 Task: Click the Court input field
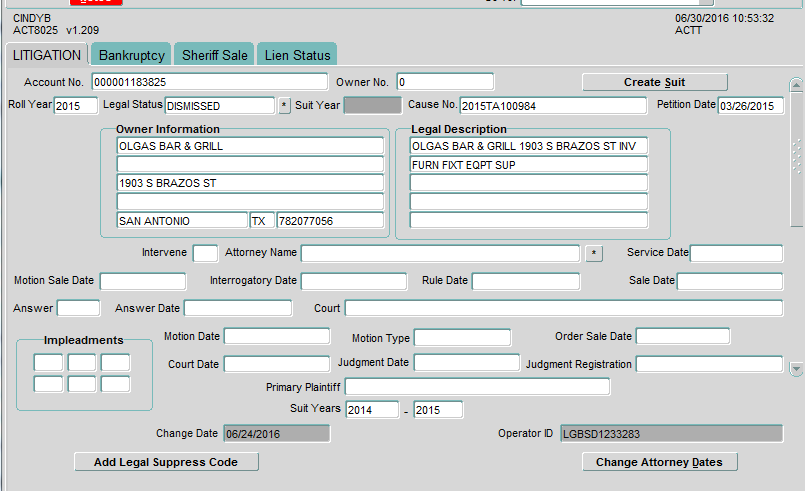(563, 308)
